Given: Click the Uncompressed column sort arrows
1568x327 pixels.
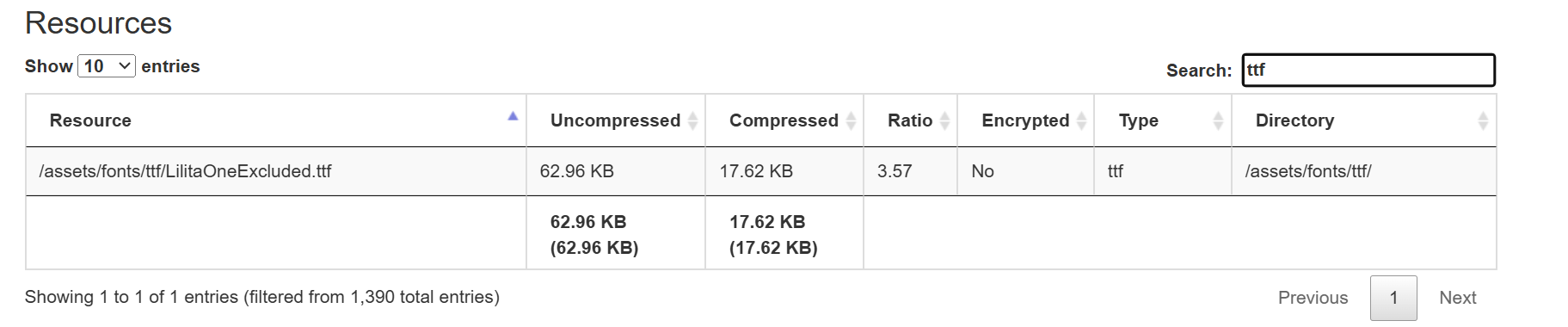Looking at the screenshot, I should tap(692, 120).
